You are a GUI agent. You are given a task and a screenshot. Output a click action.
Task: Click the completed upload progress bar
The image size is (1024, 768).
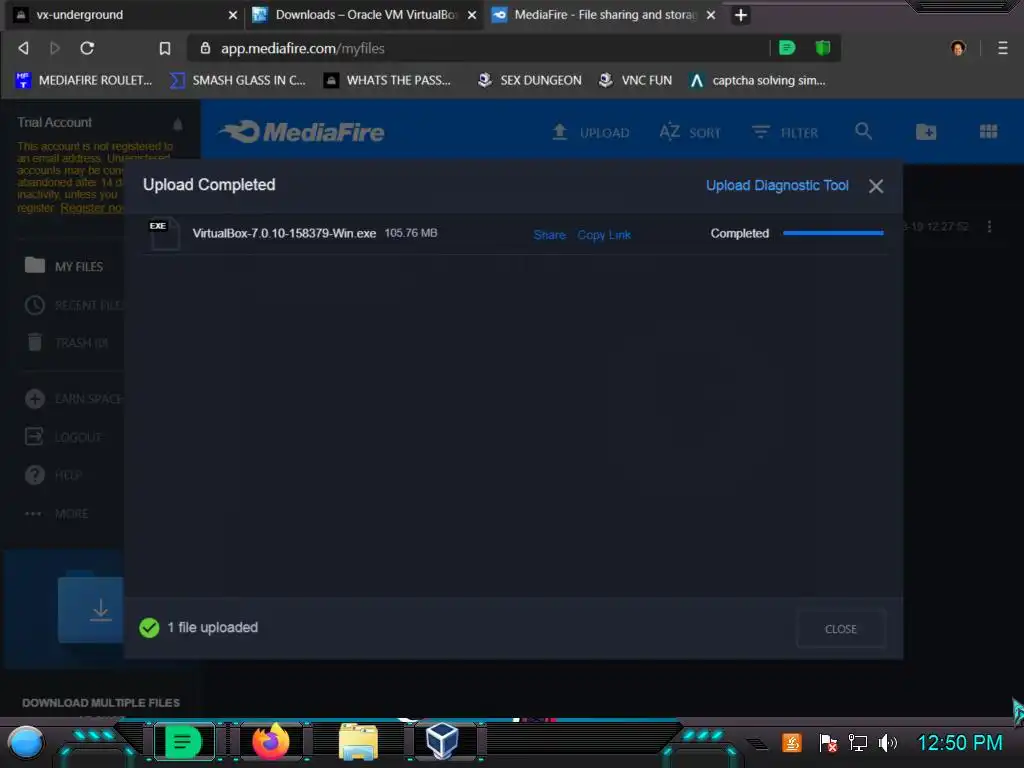coord(833,233)
